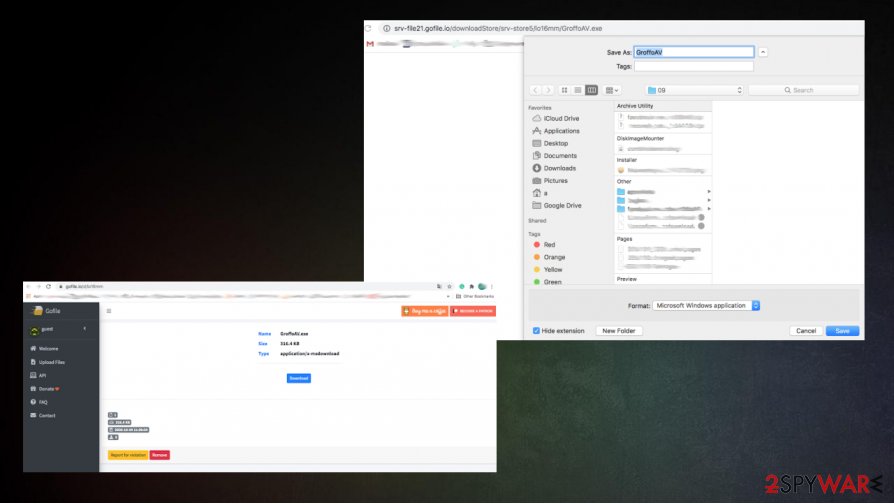
Task: Click the Search field in save dialog
Action: tap(803, 90)
